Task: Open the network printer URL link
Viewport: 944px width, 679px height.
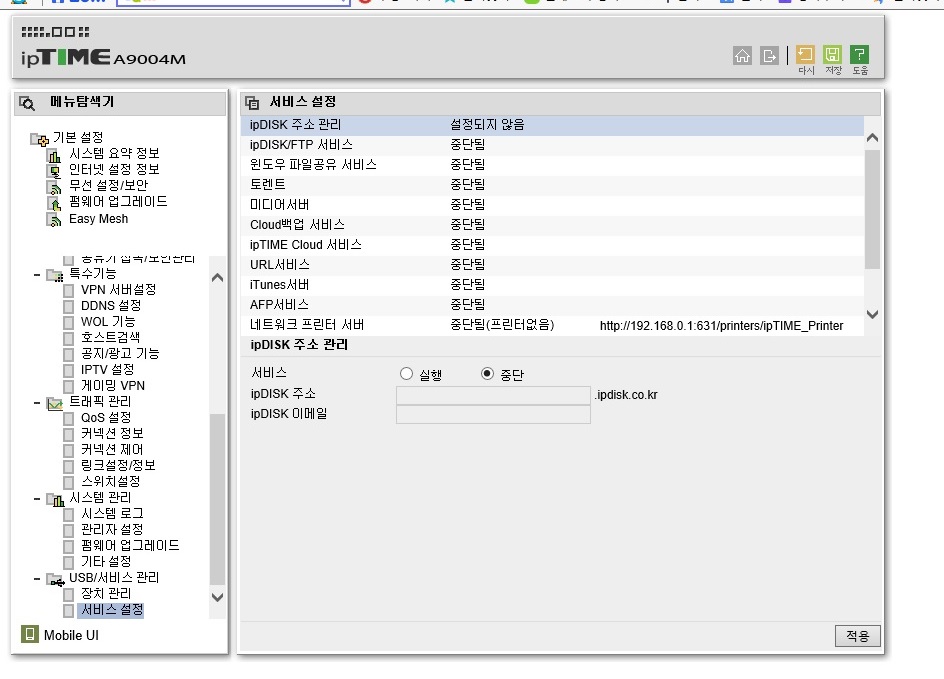Action: click(x=721, y=326)
